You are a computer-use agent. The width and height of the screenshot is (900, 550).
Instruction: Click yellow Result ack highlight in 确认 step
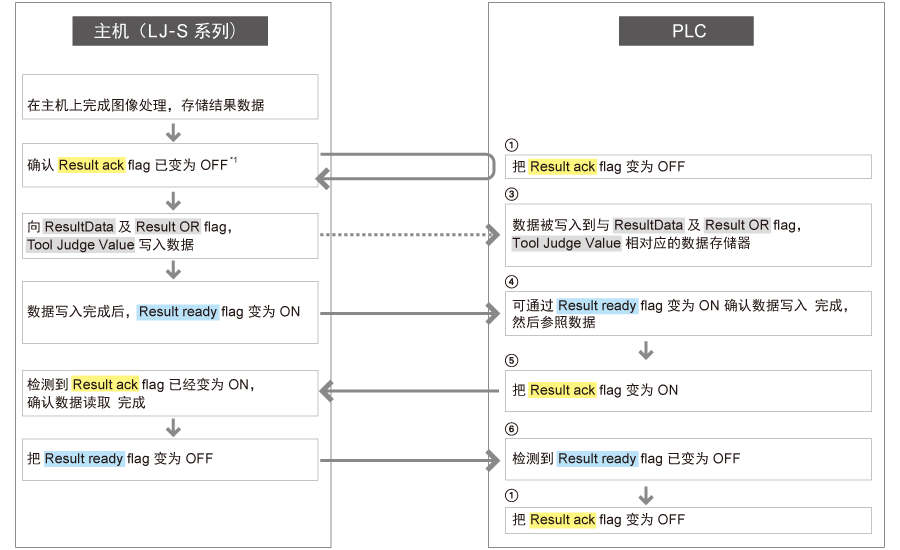point(91,165)
